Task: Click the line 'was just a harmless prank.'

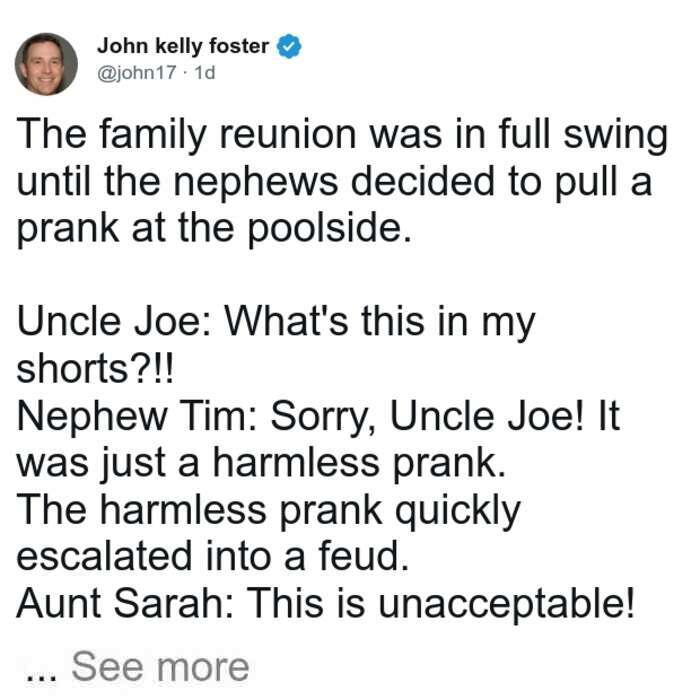Action: click(262, 464)
